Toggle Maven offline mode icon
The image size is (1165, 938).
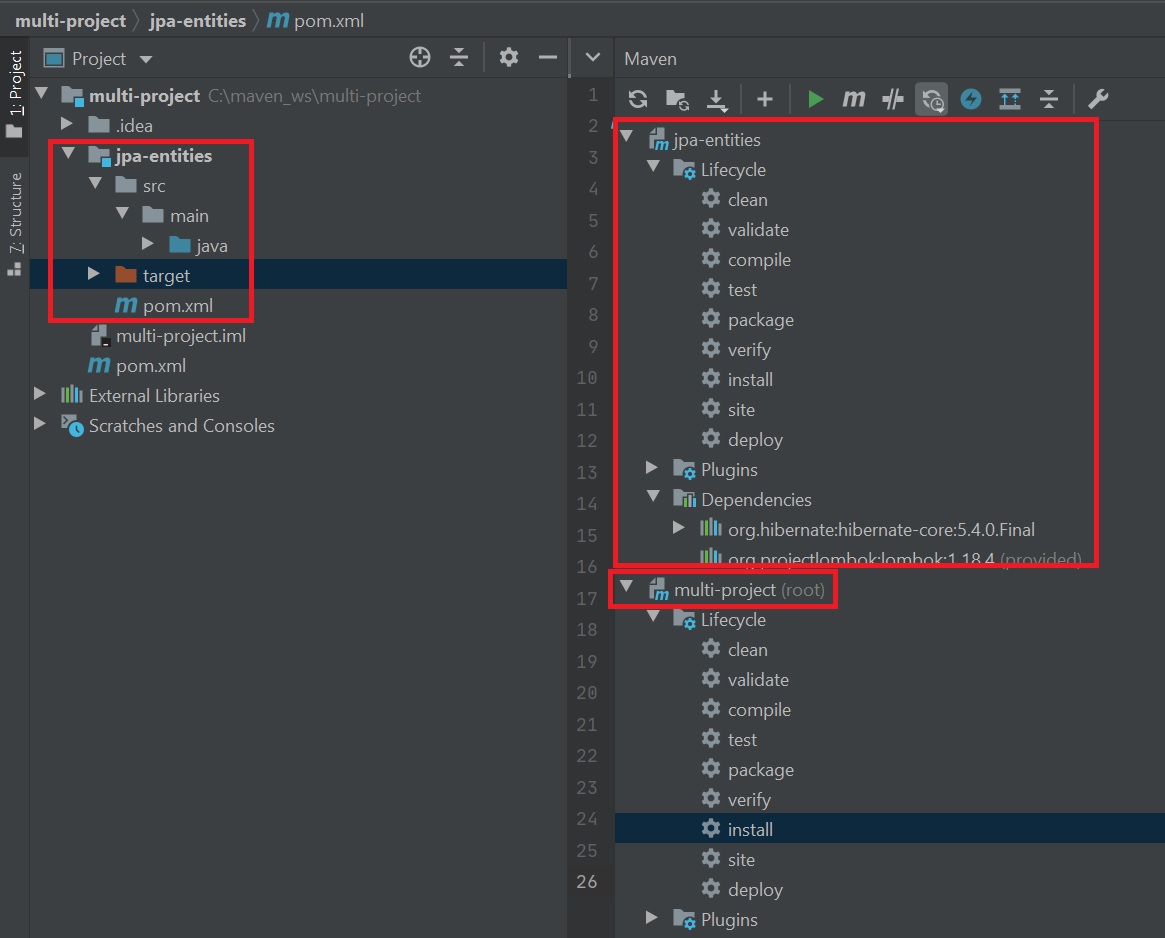pos(892,99)
